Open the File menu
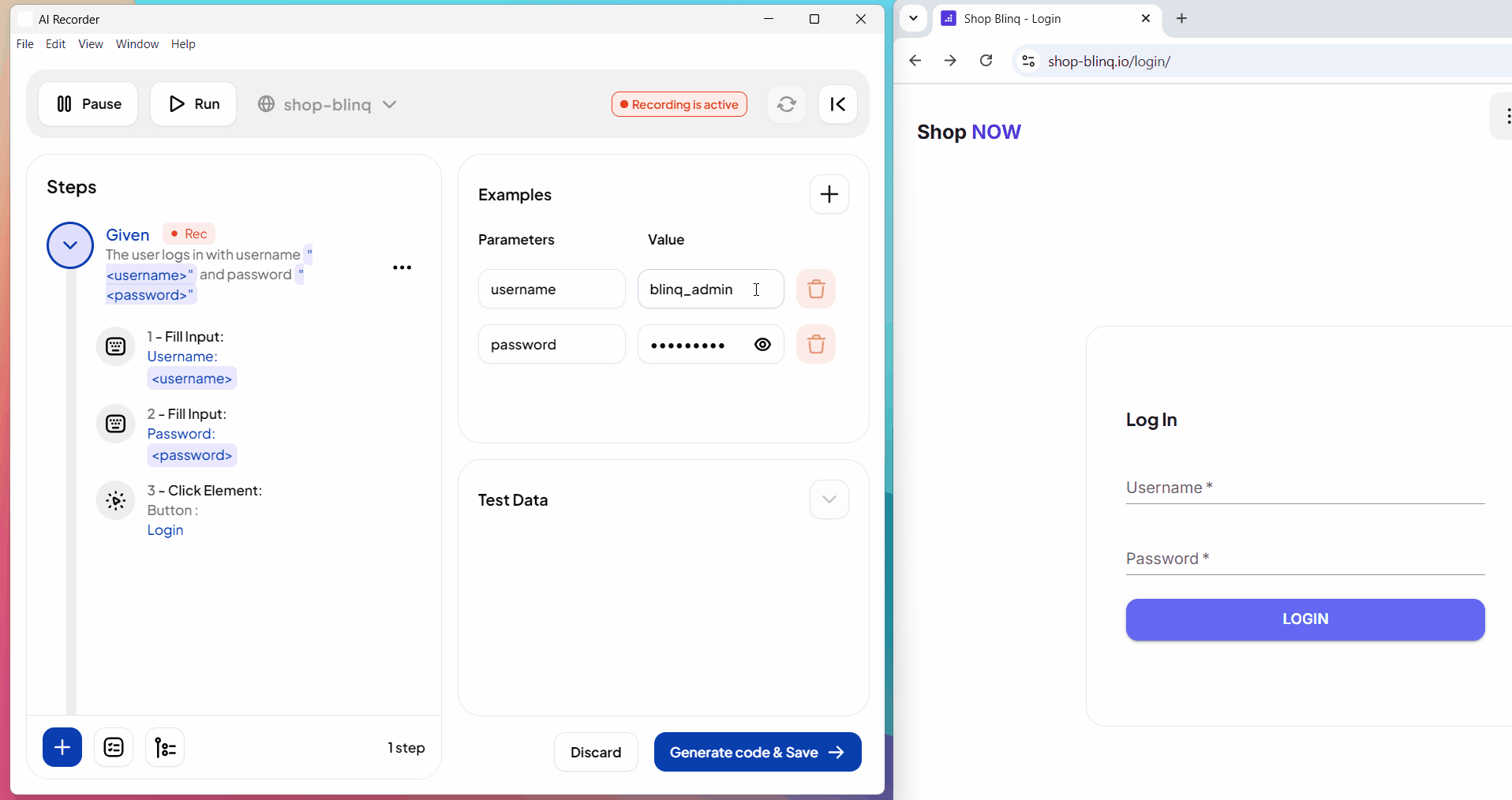 tap(24, 44)
